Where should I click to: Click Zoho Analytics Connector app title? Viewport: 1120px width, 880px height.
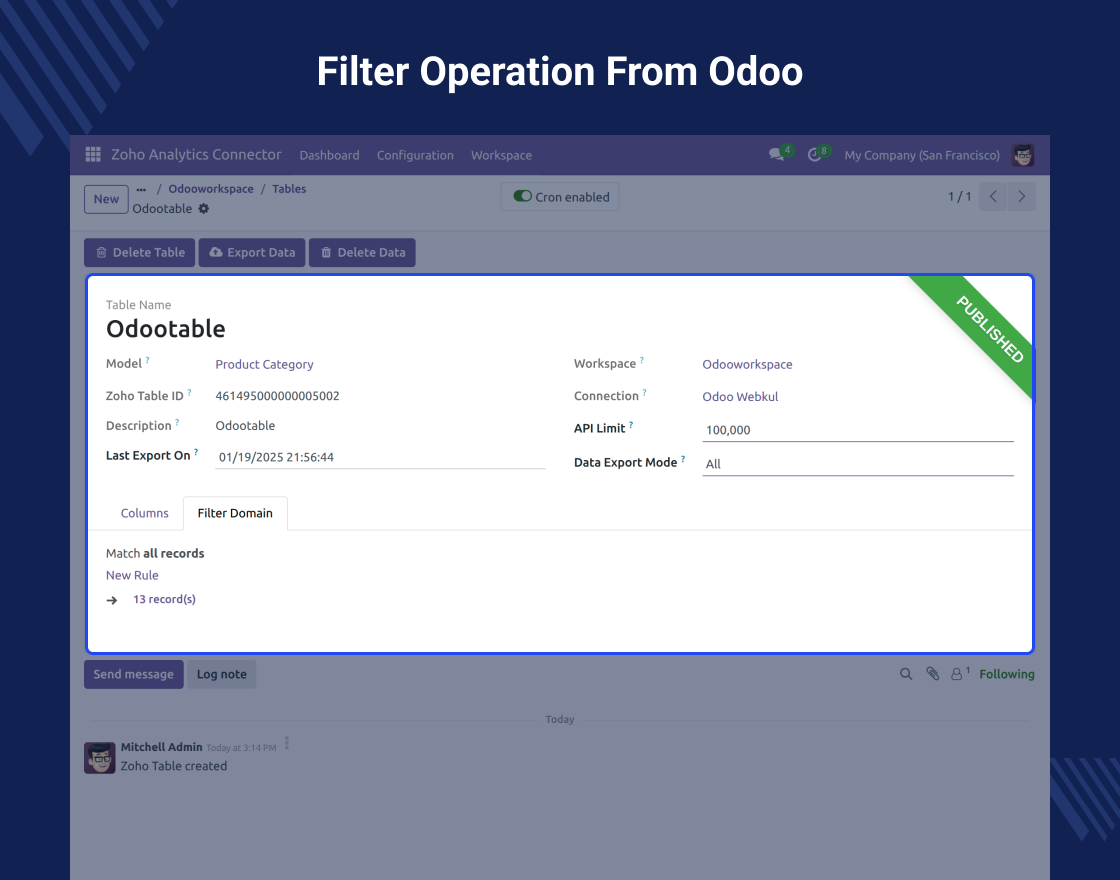[x=196, y=154]
